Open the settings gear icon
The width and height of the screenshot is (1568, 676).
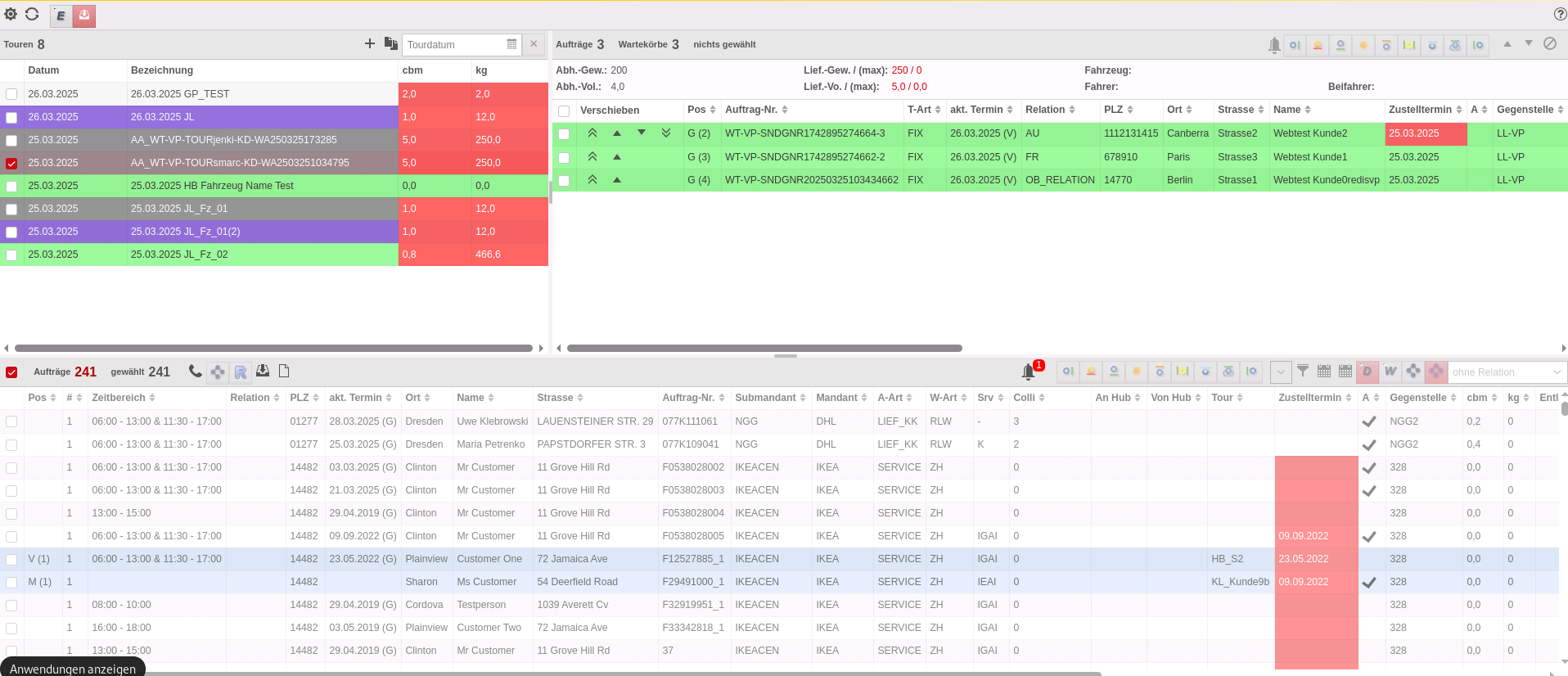[11, 14]
